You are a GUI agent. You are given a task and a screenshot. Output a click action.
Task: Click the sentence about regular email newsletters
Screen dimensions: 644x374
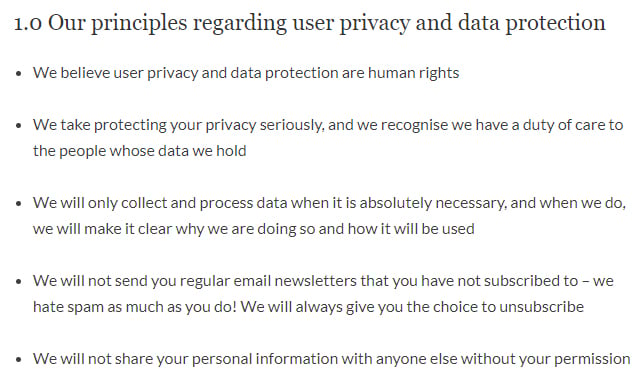point(323,294)
